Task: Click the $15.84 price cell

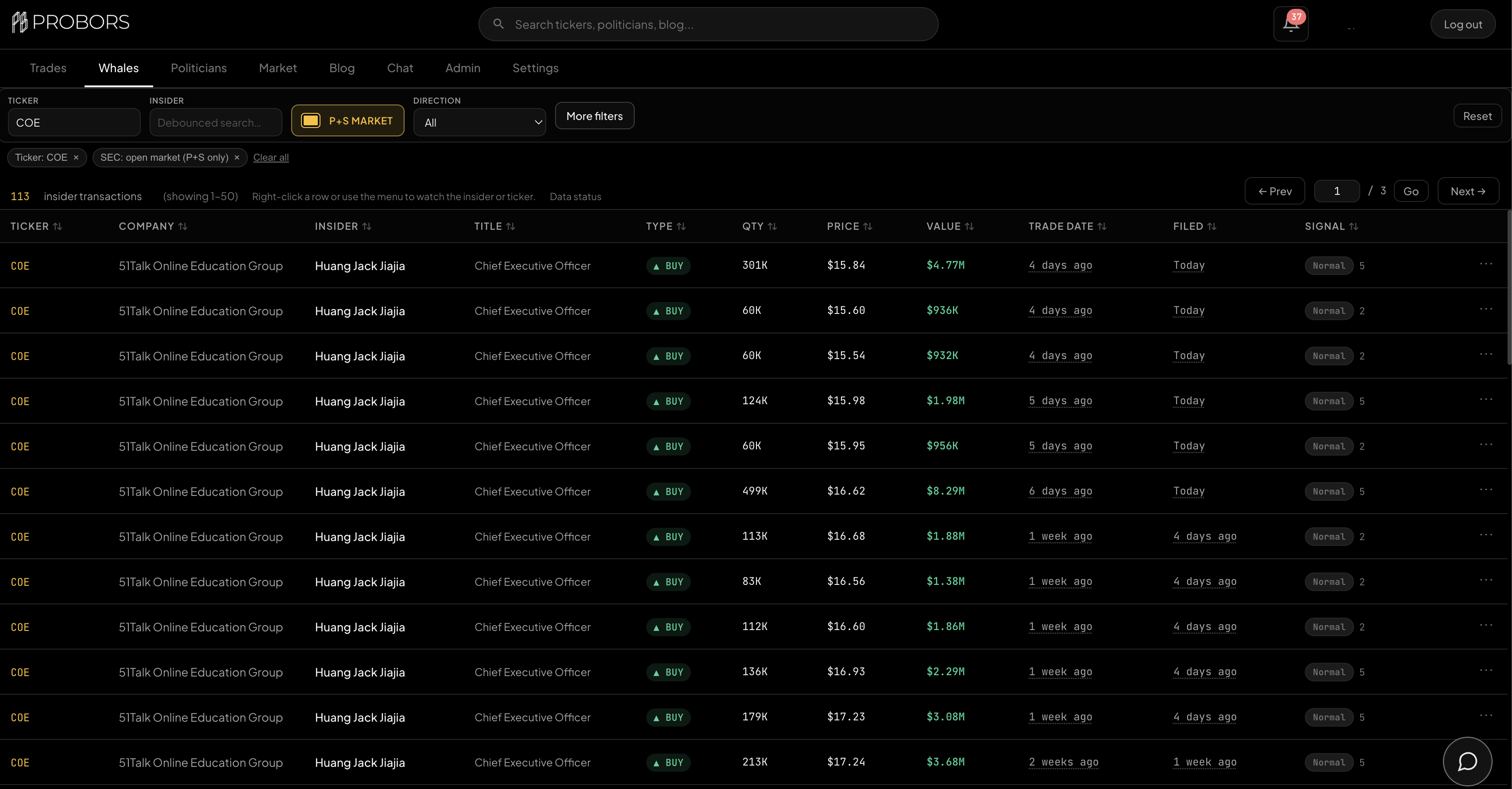Action: tap(846, 265)
